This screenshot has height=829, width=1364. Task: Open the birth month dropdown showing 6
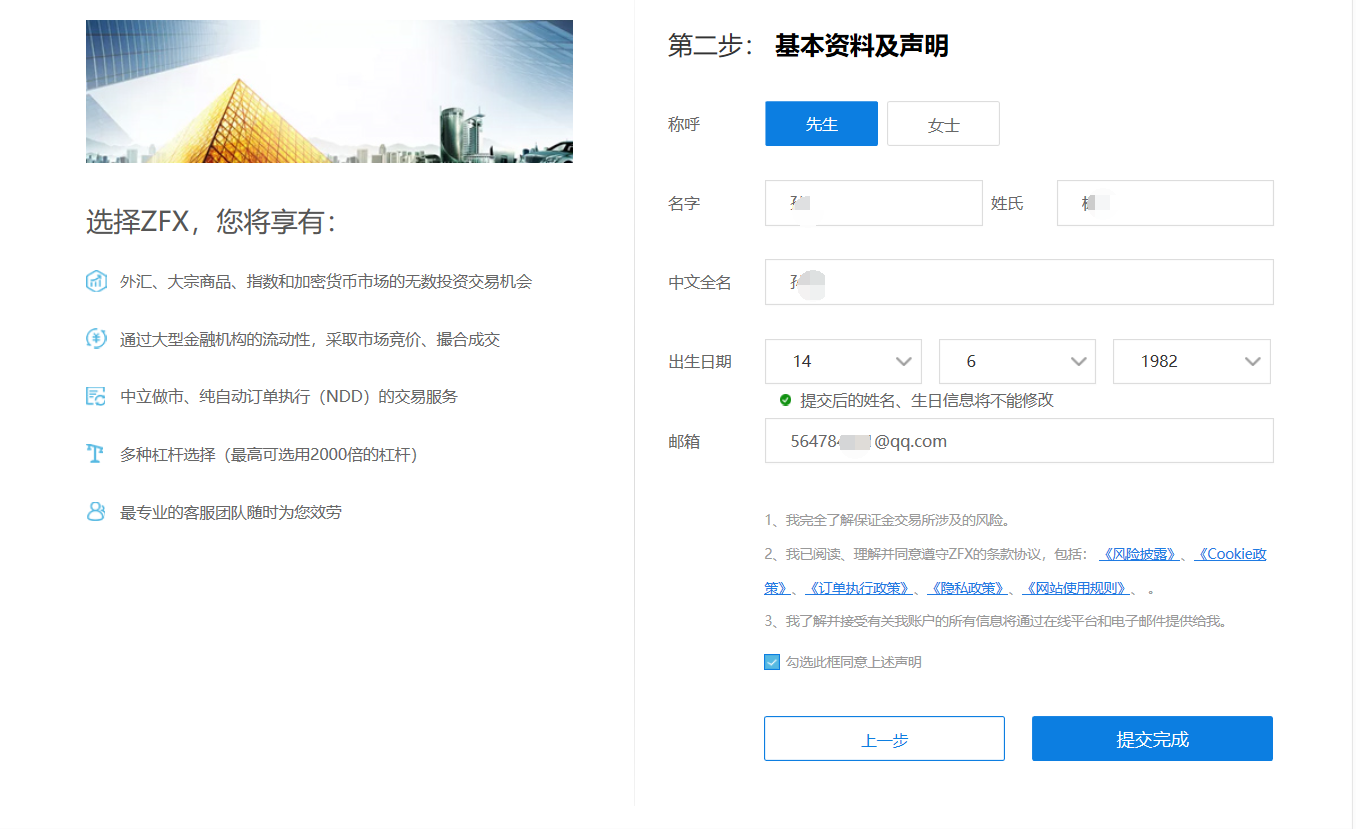tap(1017, 361)
